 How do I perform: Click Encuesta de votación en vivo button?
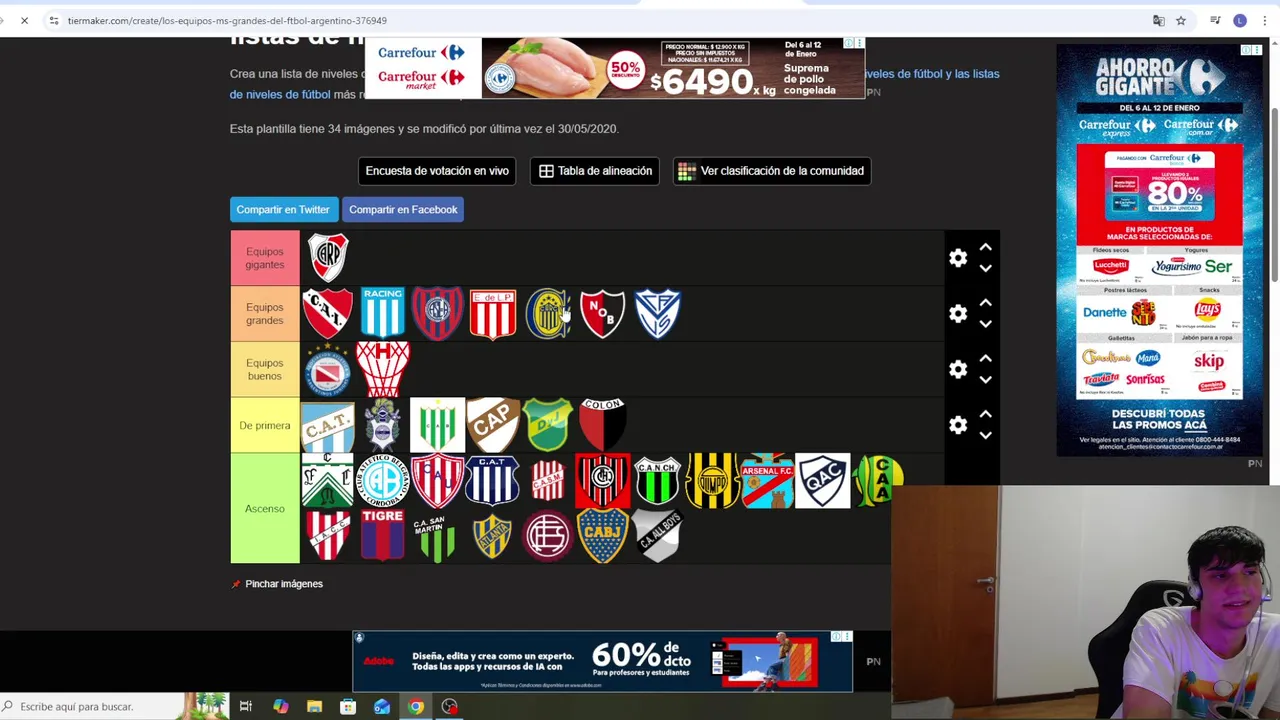[x=437, y=171]
